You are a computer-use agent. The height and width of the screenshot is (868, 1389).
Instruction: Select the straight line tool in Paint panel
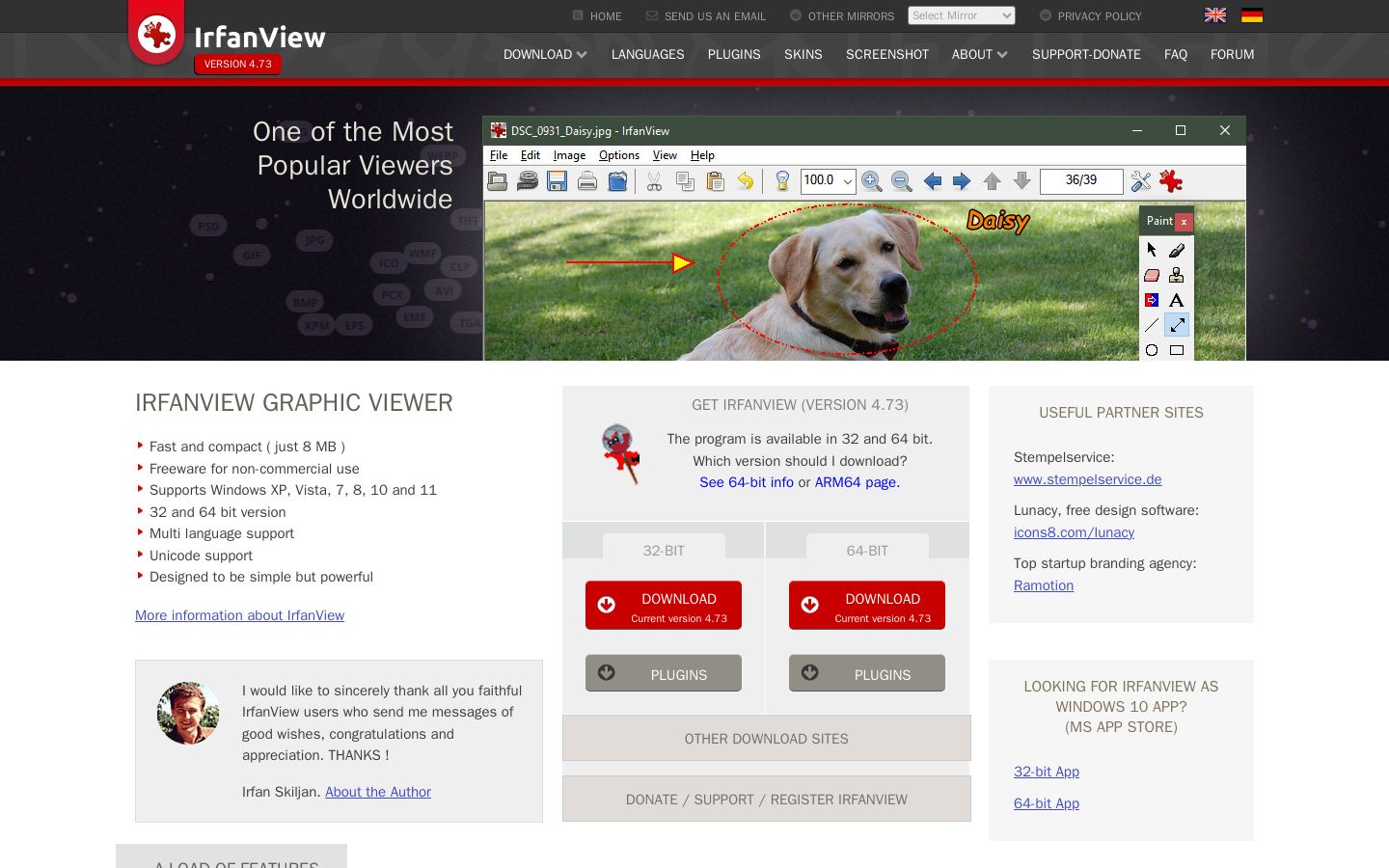1152,325
